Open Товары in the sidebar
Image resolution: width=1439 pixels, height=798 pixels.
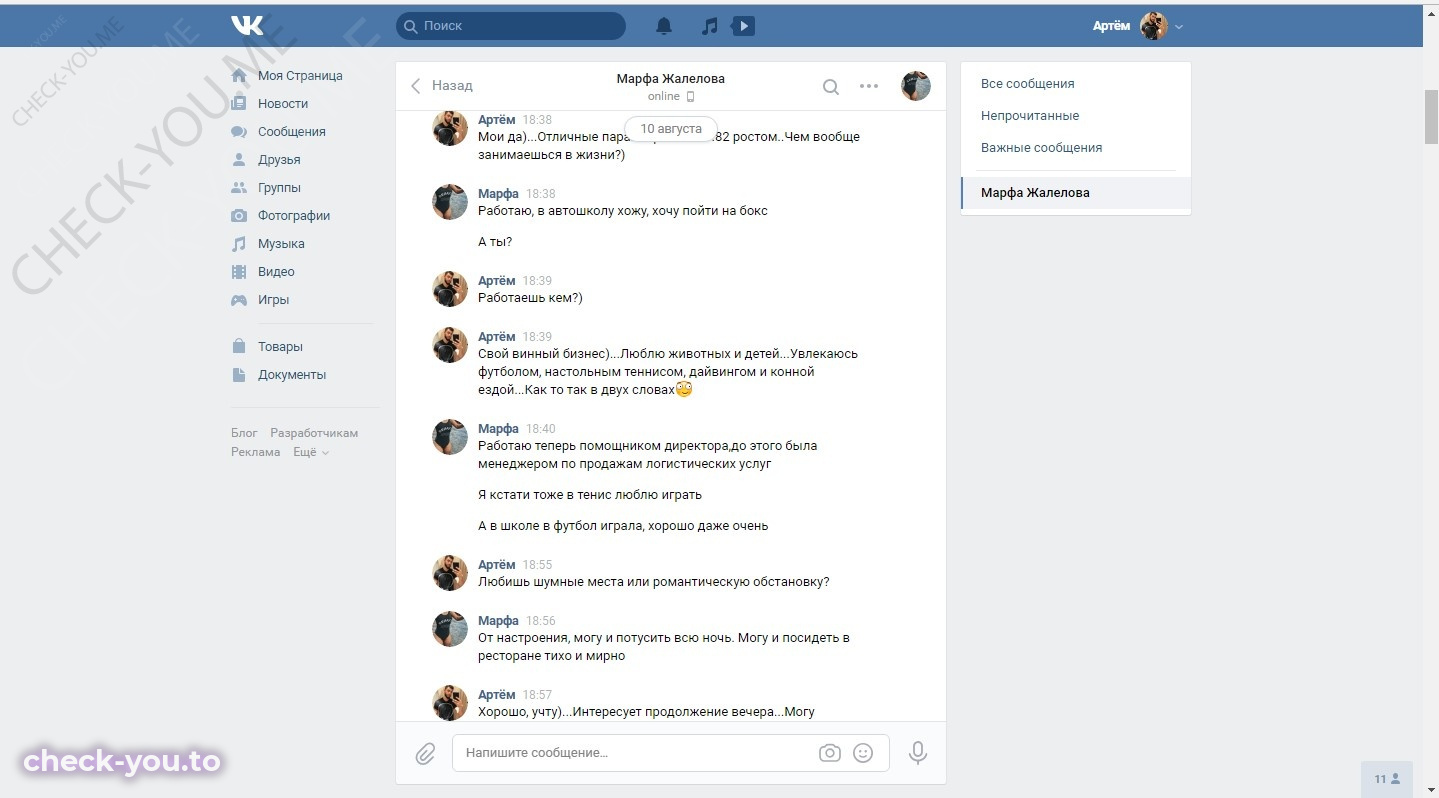[280, 347]
